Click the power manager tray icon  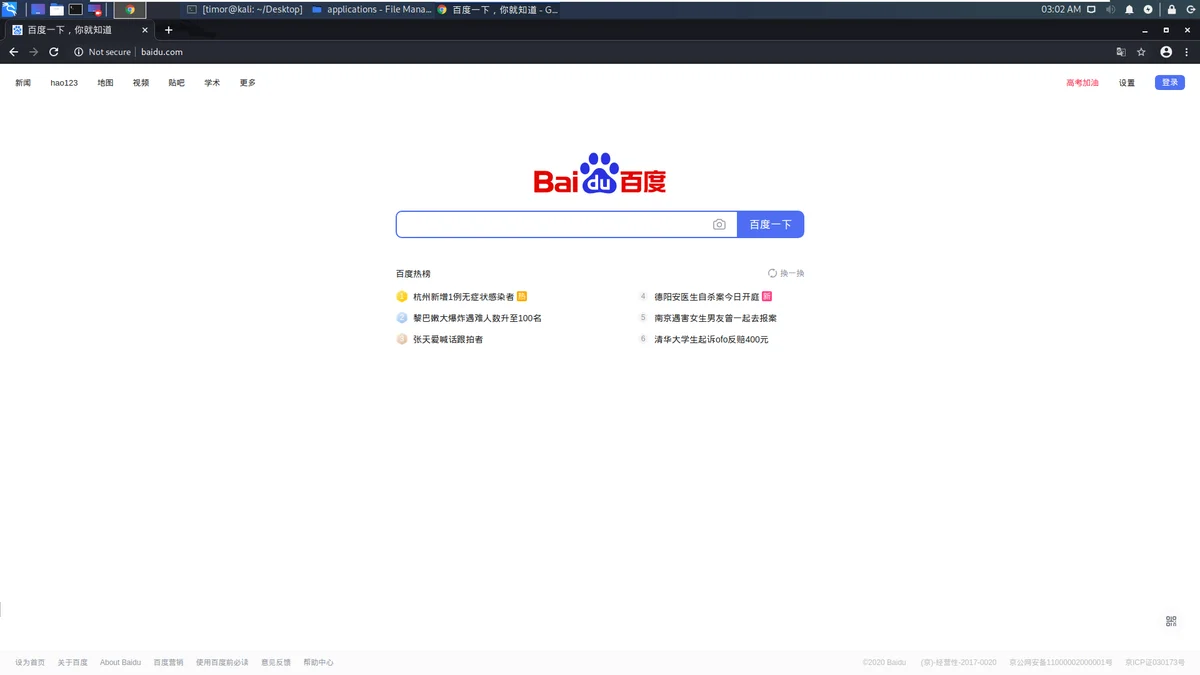[x=1148, y=9]
